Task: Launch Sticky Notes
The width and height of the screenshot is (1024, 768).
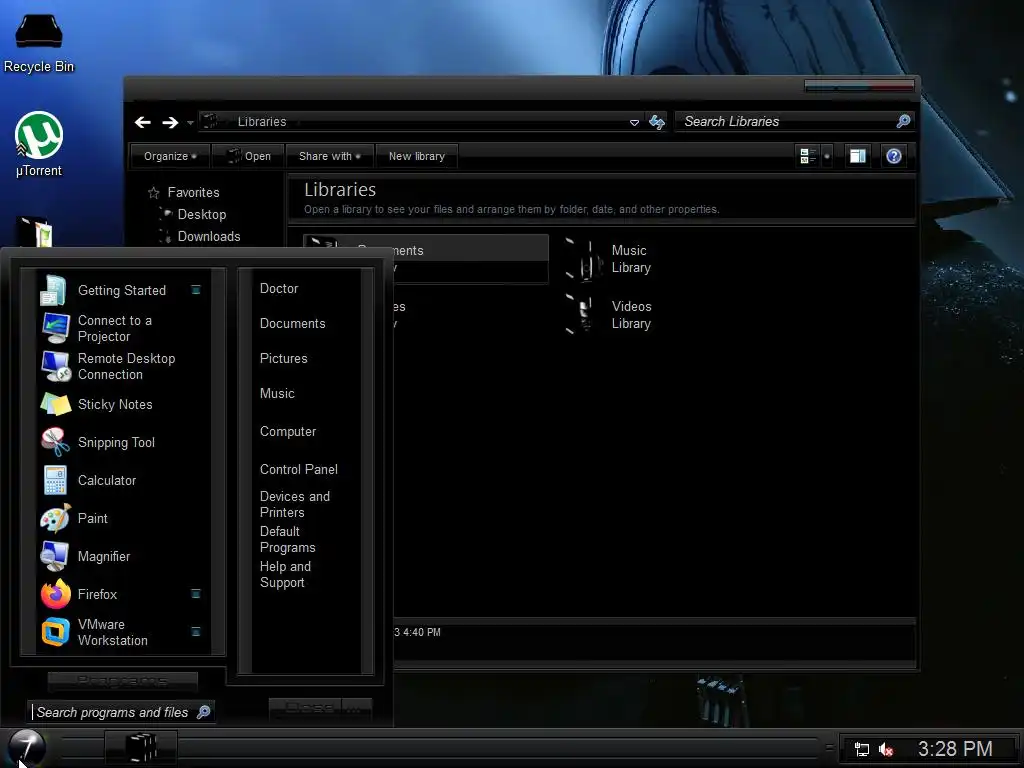Action: (121, 404)
